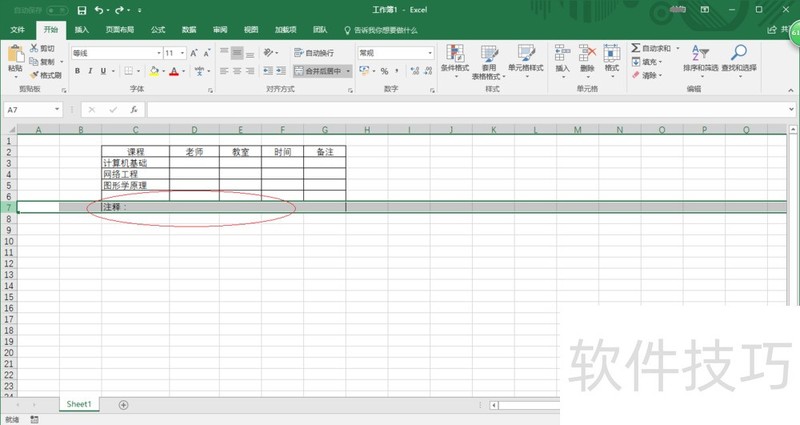
Task: Center text horizontally
Action: click(x=237, y=71)
